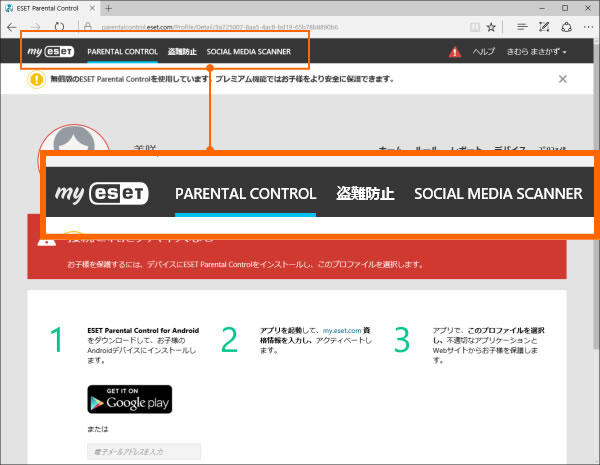Click the email address input field

click(144, 452)
